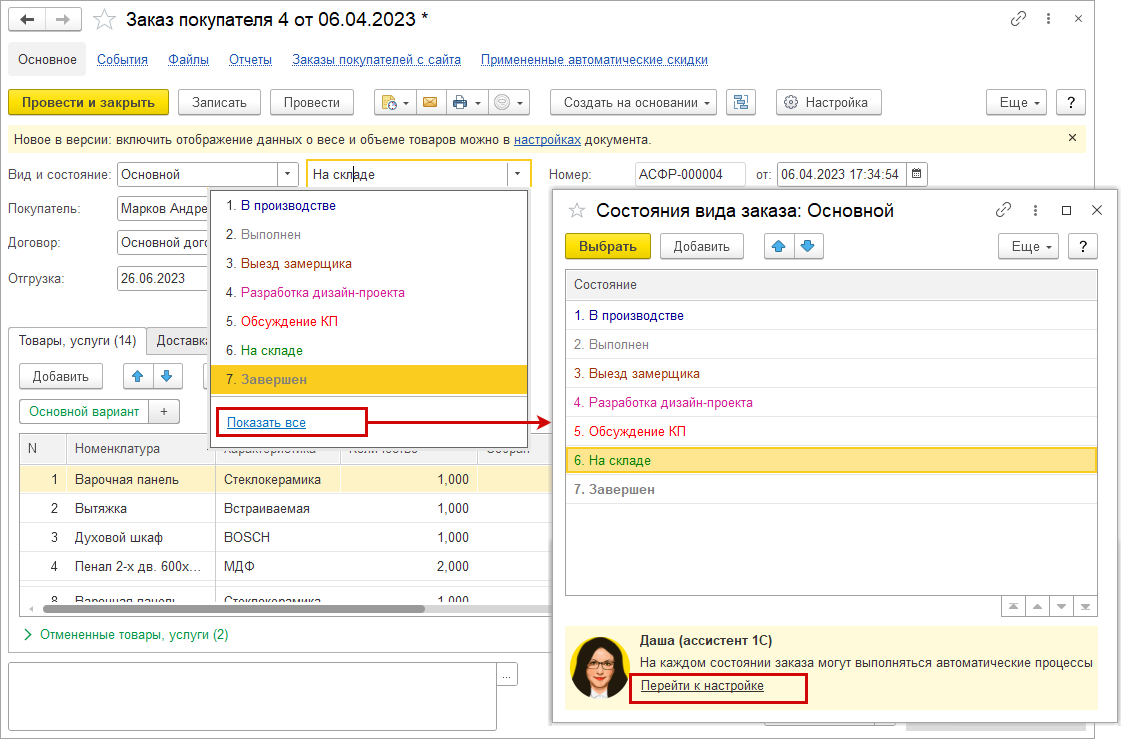This screenshot has width=1125, height=739.
Task: Switch to the Основное tab
Action: (x=47, y=60)
